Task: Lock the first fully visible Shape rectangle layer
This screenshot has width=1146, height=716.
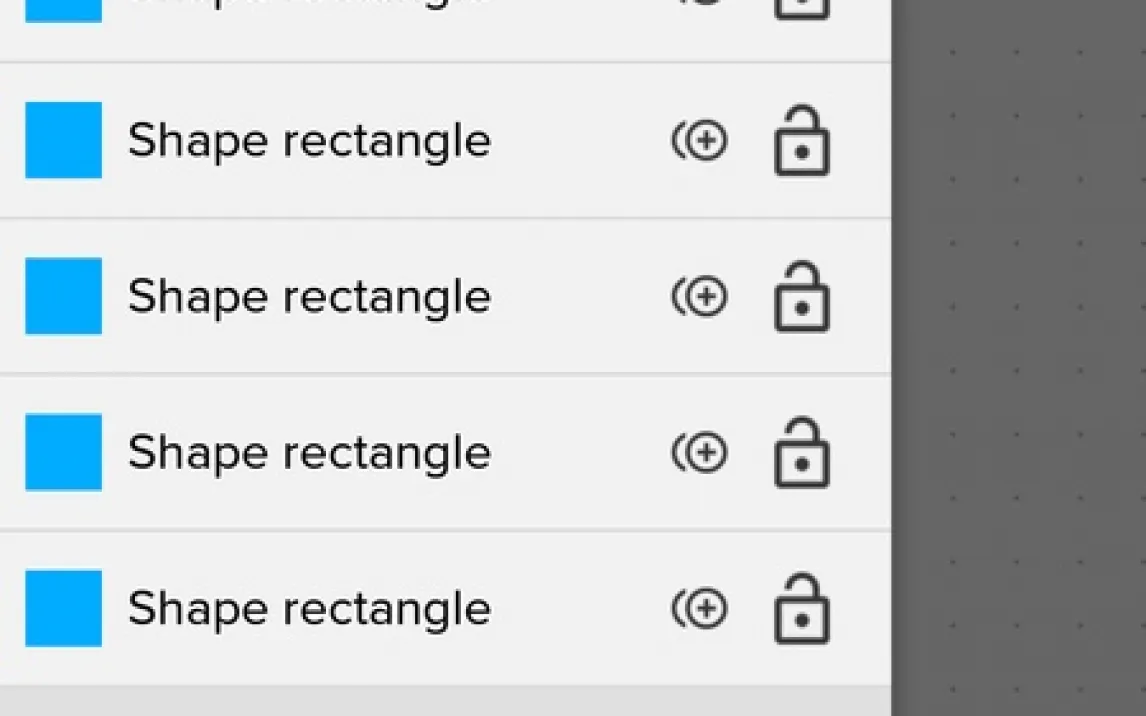Action: (x=802, y=141)
